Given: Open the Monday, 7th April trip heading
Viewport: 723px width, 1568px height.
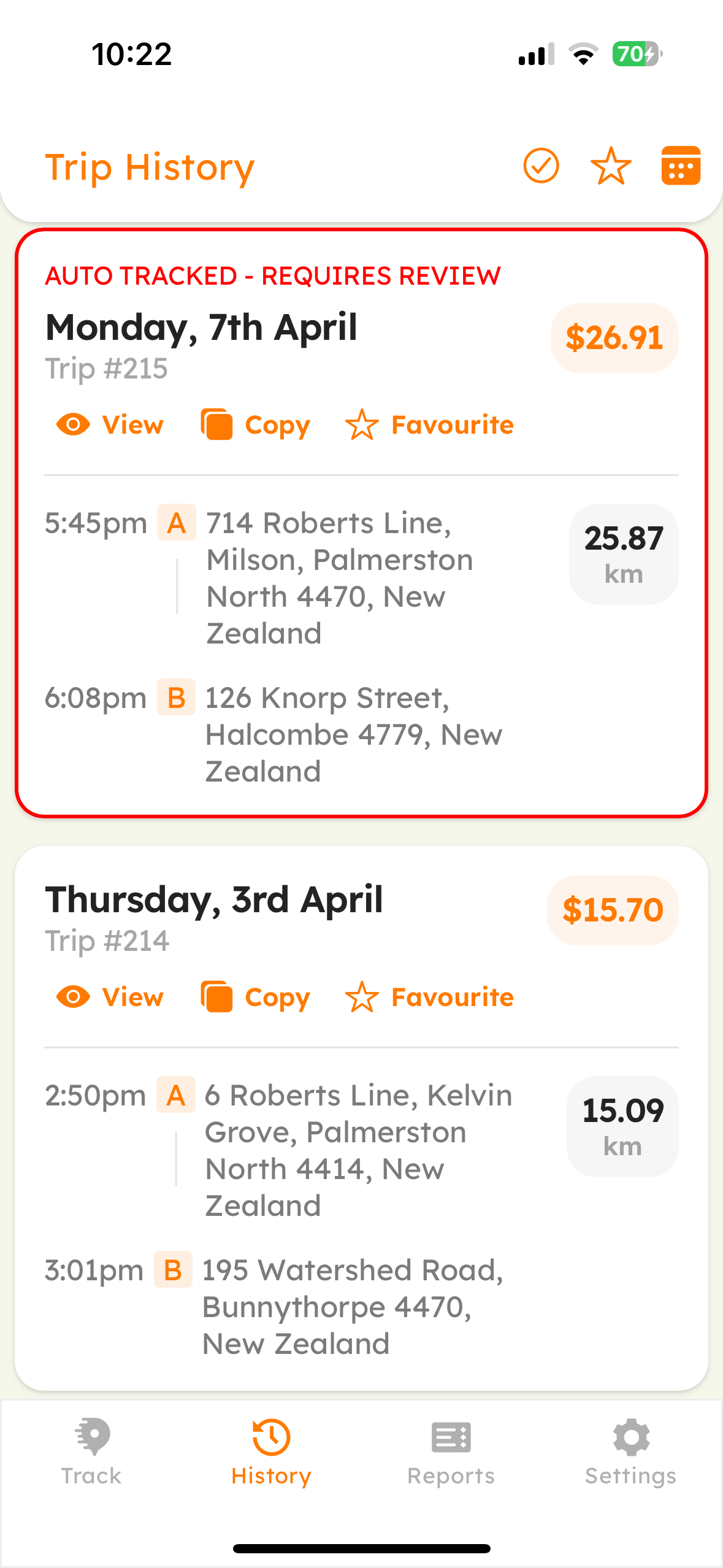Looking at the screenshot, I should tap(201, 327).
